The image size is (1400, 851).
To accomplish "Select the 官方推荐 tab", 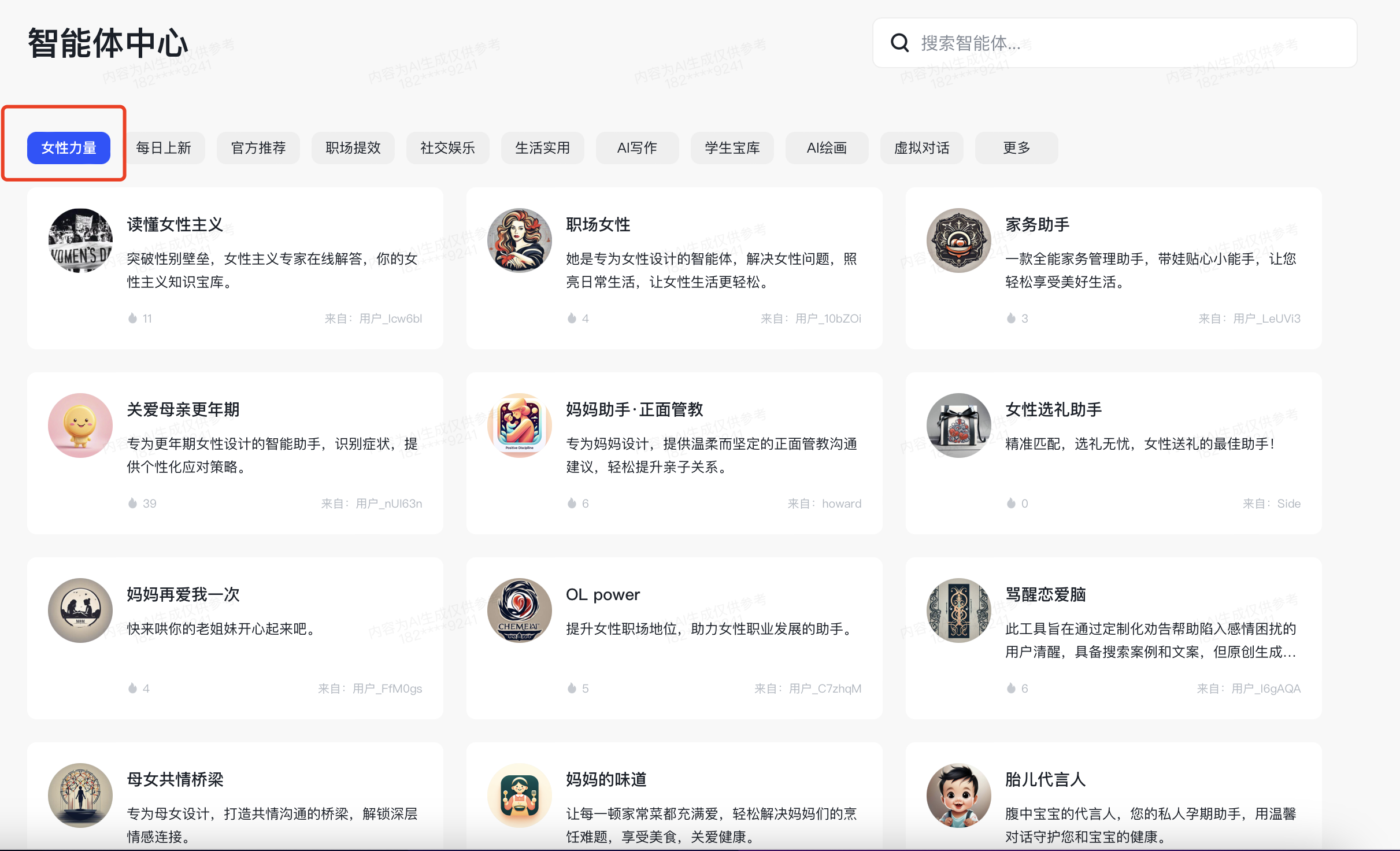I will coord(258,148).
